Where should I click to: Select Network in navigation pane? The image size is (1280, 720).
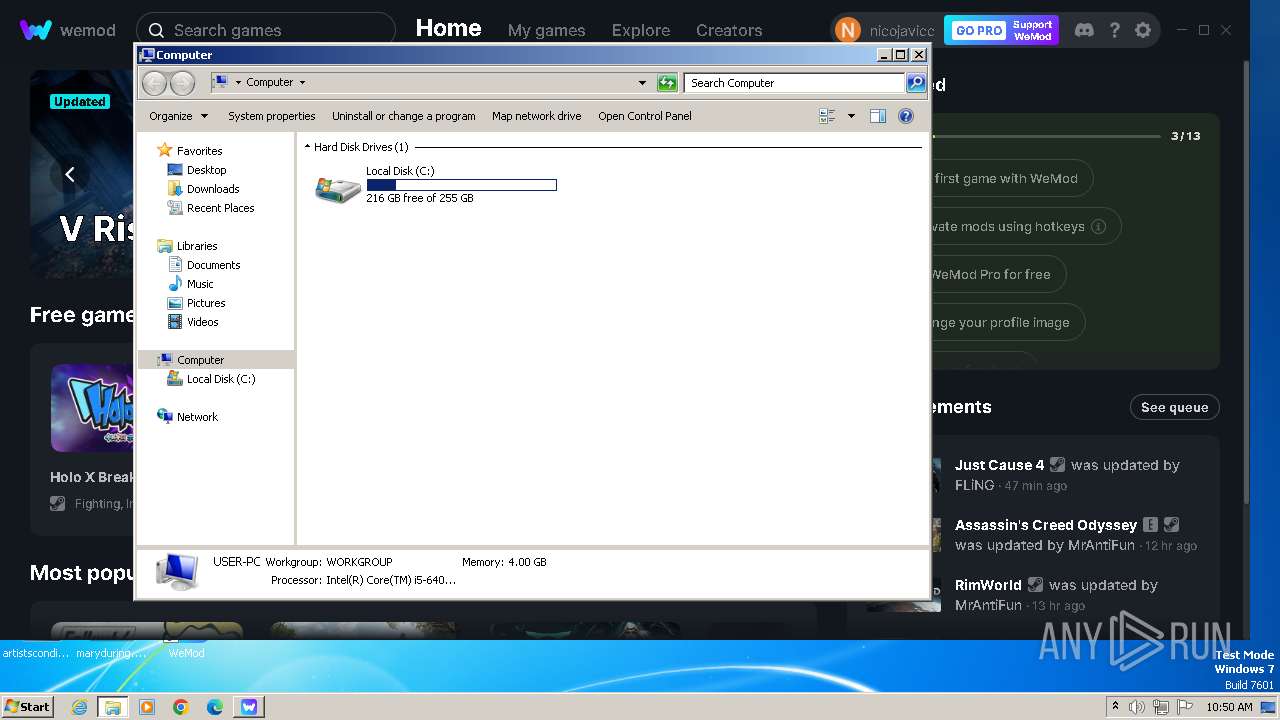tap(197, 417)
